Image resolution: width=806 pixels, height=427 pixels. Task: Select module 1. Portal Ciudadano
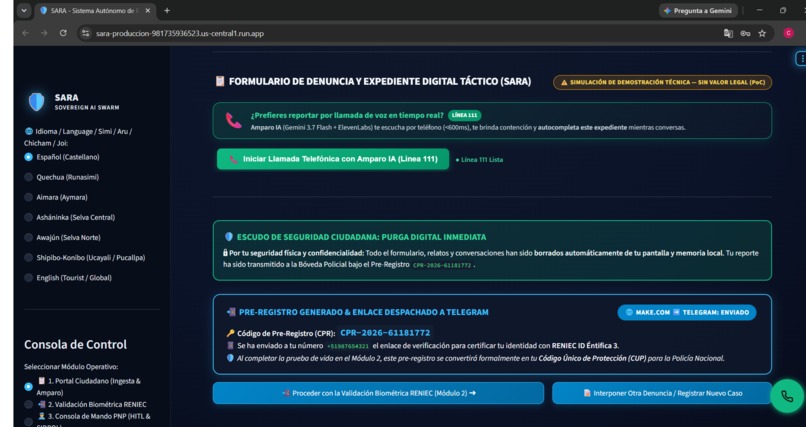click(x=82, y=386)
